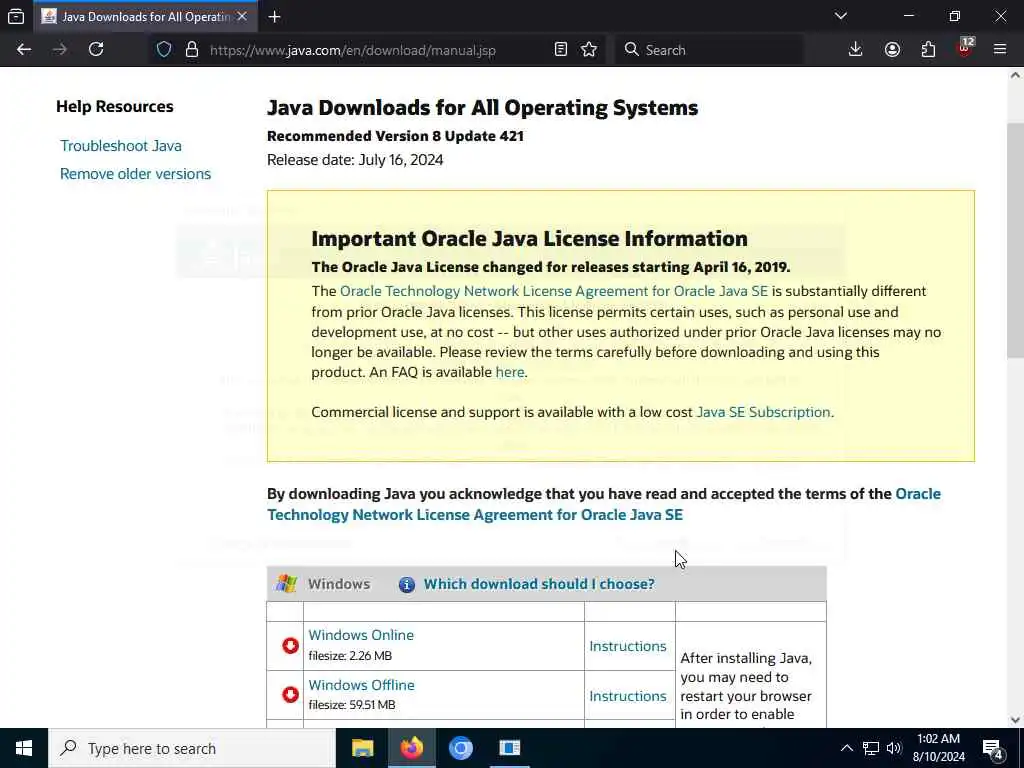Viewport: 1024px width, 768px height.
Task: Click the taskbar search box
Action: coord(192,748)
